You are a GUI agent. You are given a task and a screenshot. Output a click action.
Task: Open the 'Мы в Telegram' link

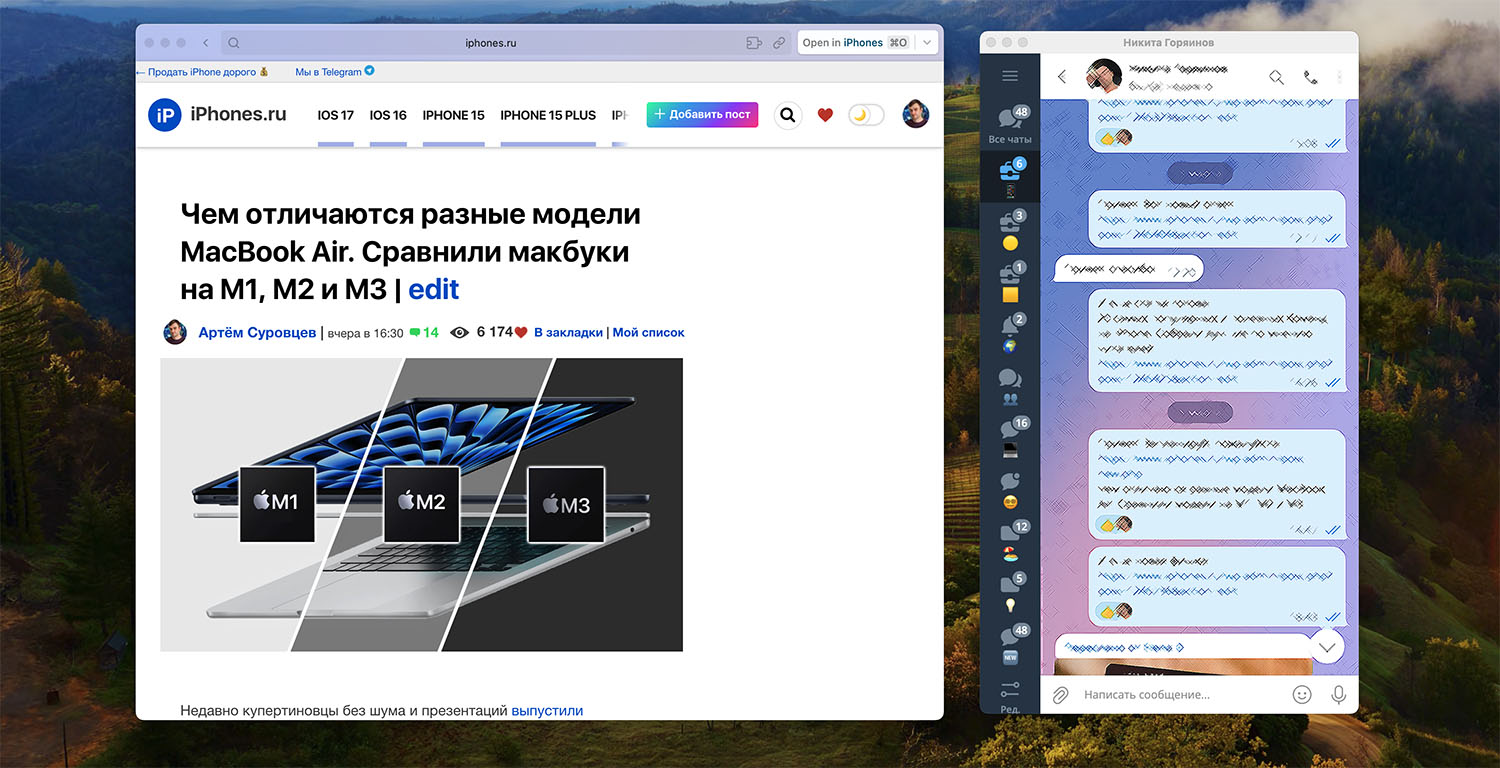pyautogui.click(x=335, y=72)
